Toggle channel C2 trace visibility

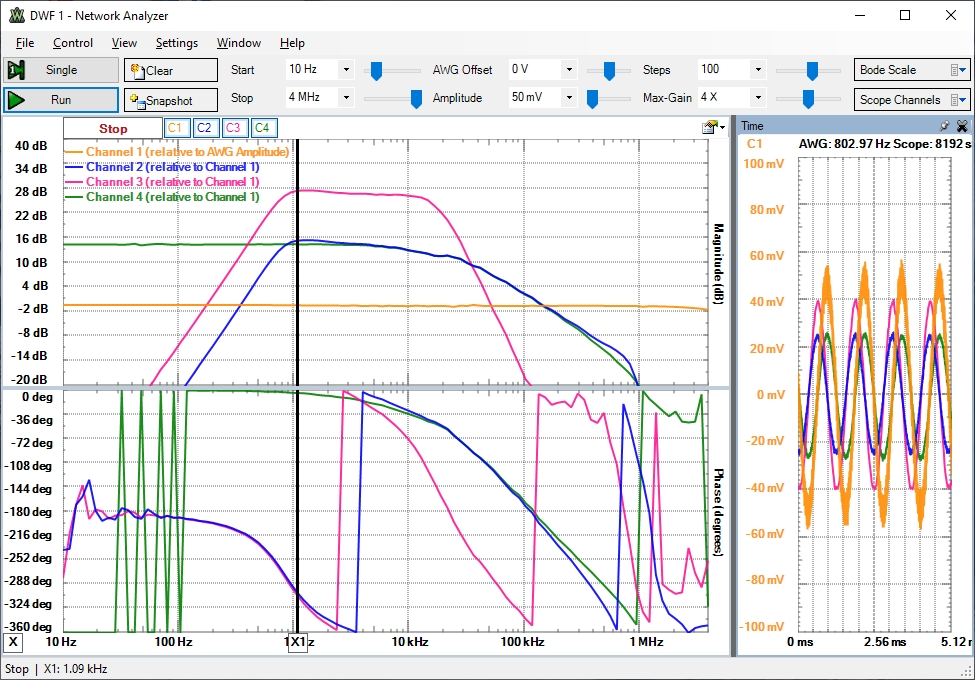[x=204, y=128]
